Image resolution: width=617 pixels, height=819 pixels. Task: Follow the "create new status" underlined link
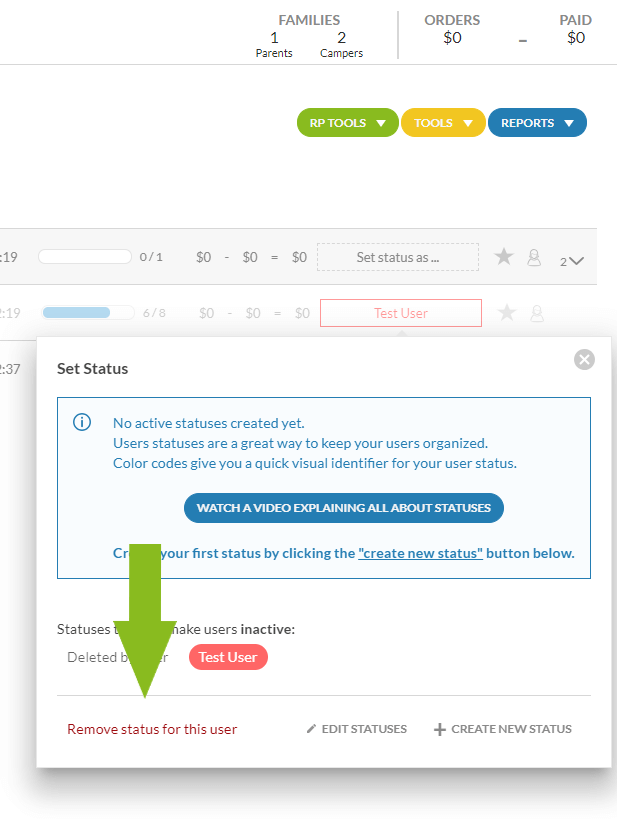[x=420, y=553]
